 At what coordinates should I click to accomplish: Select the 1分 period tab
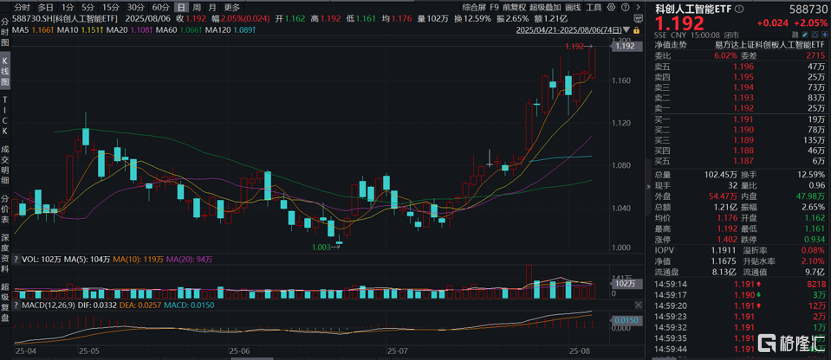click(x=67, y=7)
